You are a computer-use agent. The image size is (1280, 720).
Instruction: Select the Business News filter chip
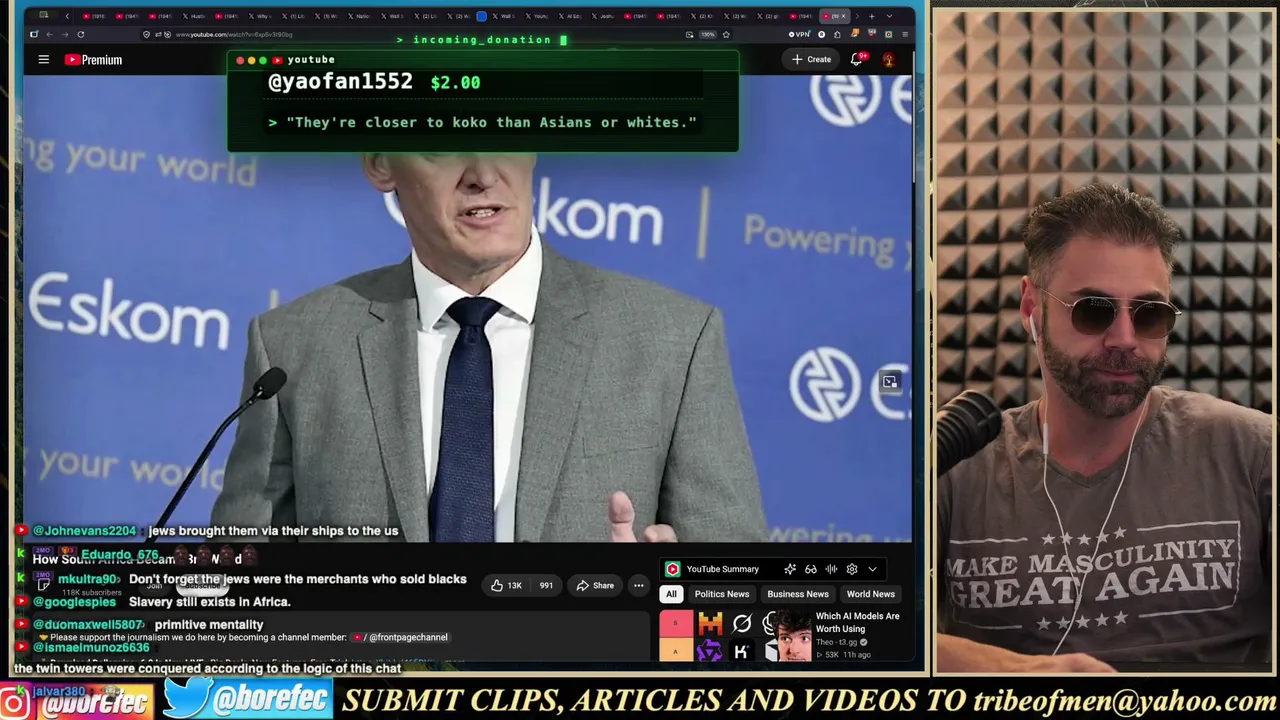click(798, 594)
